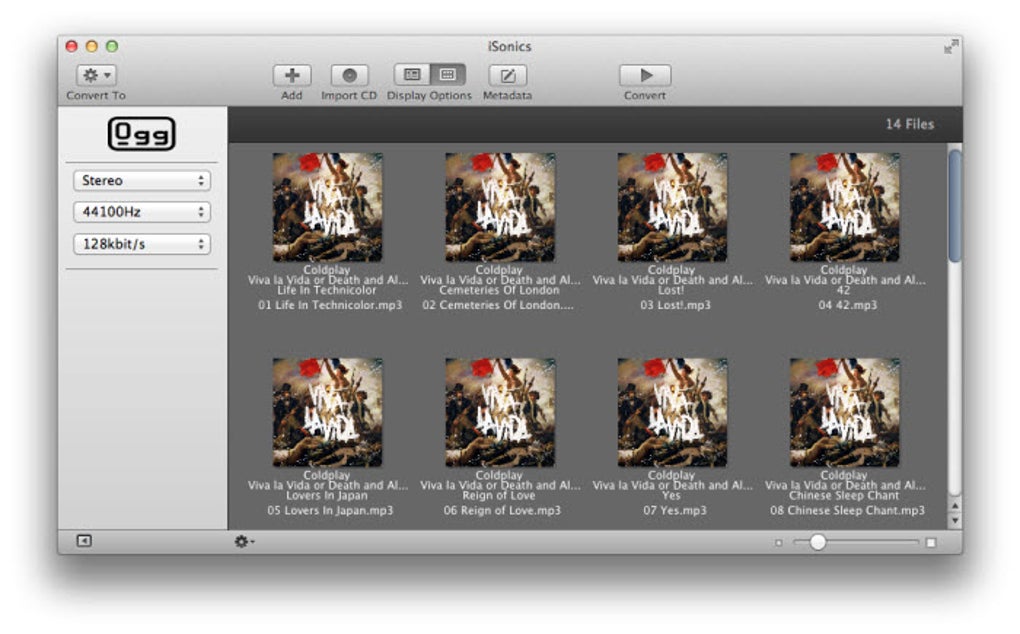
Task: Select the 07 Yes.mp3 album cover
Action: (x=672, y=412)
